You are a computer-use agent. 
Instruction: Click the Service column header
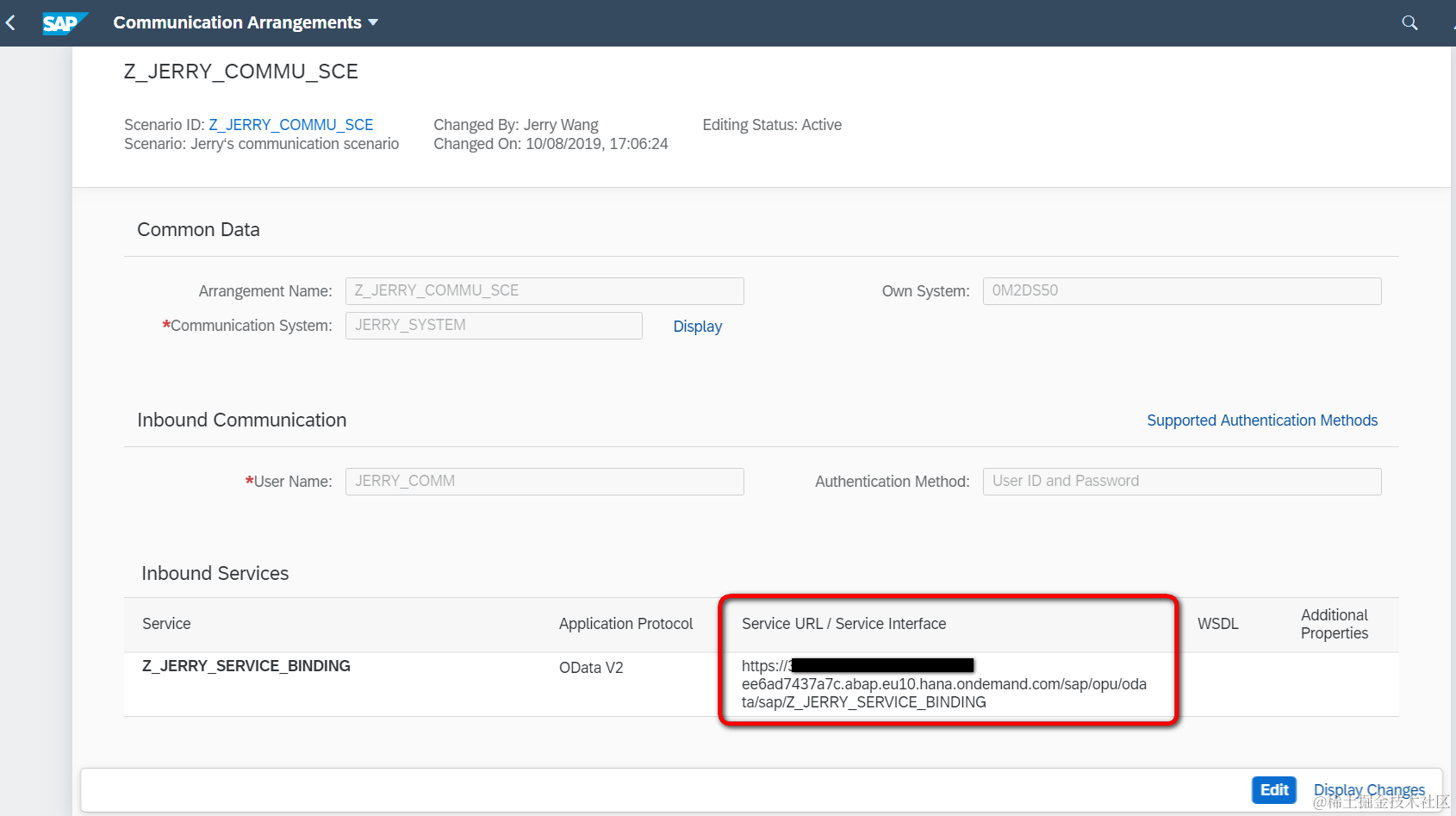pos(166,624)
